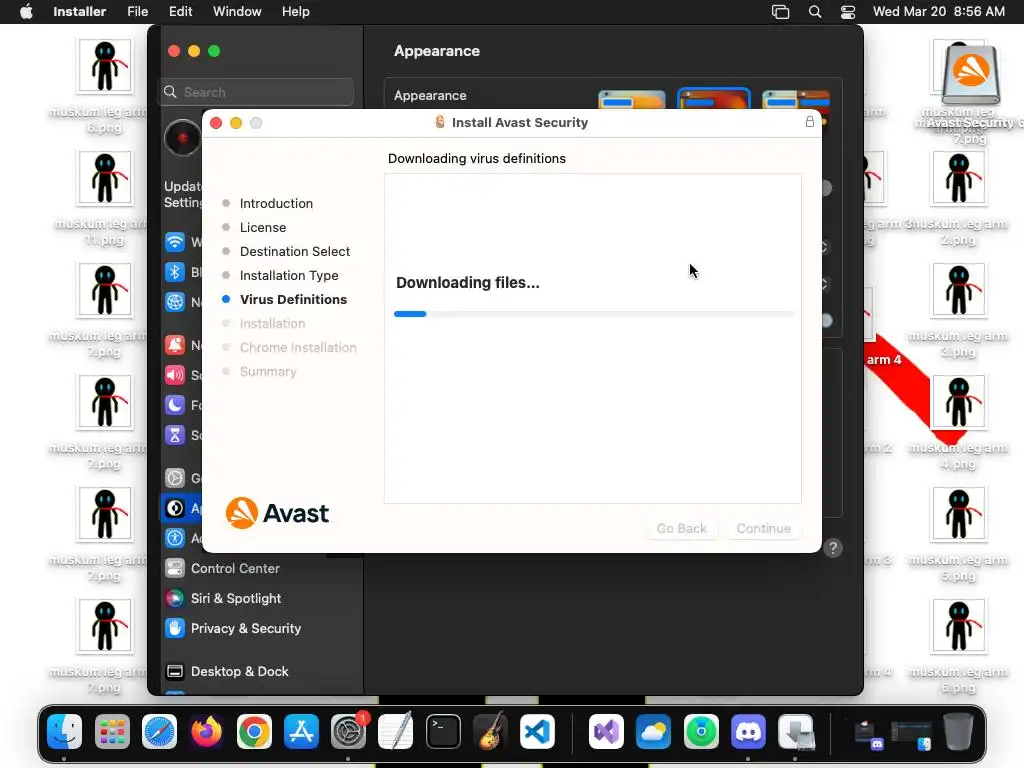Click the Continue button in the Avast installer
Viewport: 1024px width, 768px height.
(763, 528)
